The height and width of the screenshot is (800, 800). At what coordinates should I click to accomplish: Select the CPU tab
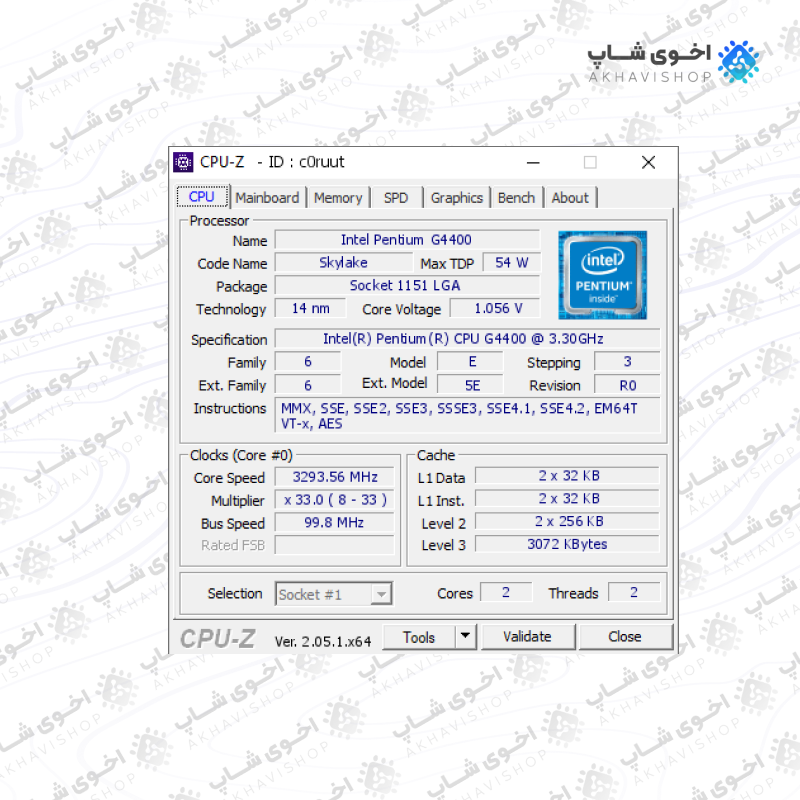pyautogui.click(x=202, y=196)
